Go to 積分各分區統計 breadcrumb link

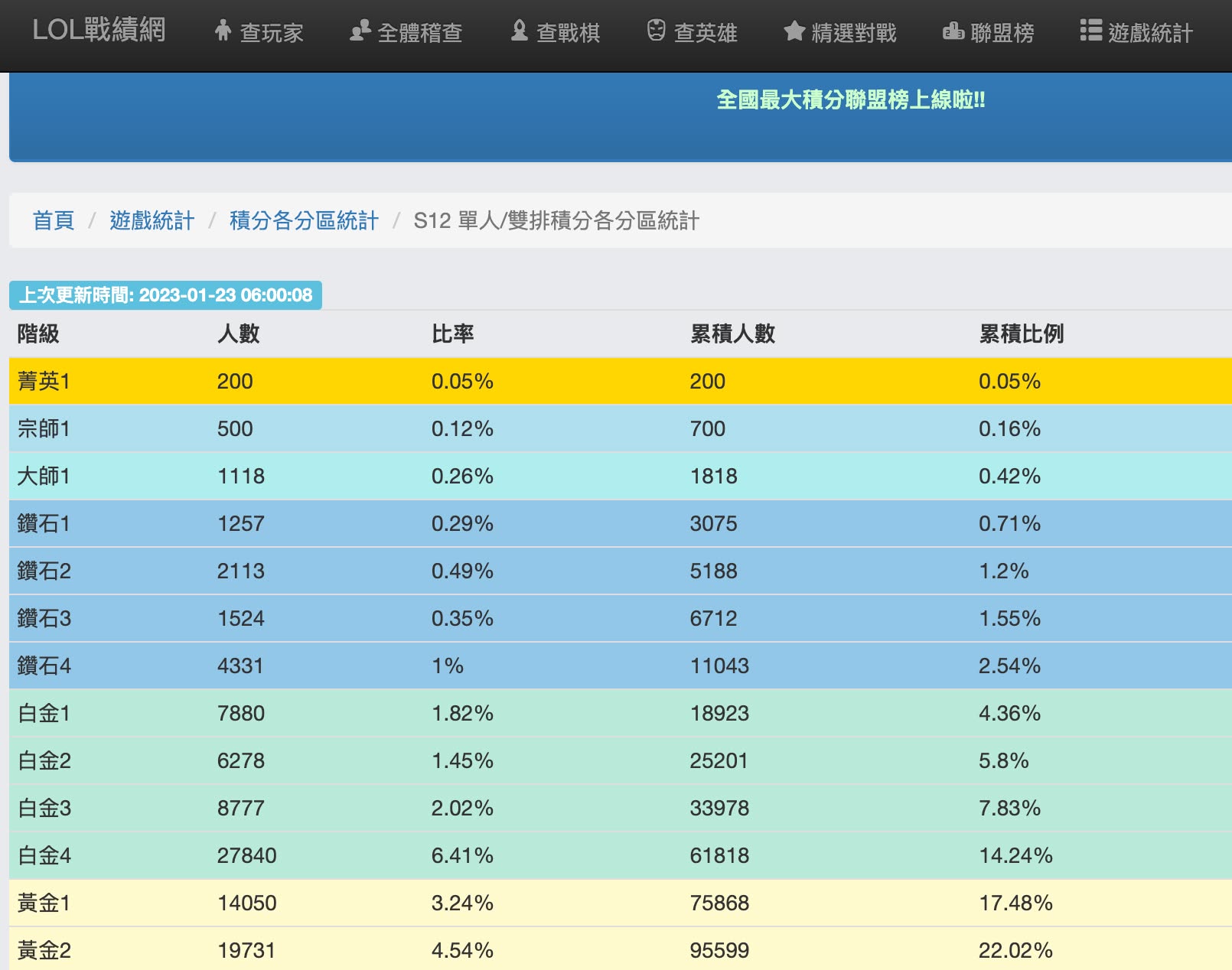304,220
